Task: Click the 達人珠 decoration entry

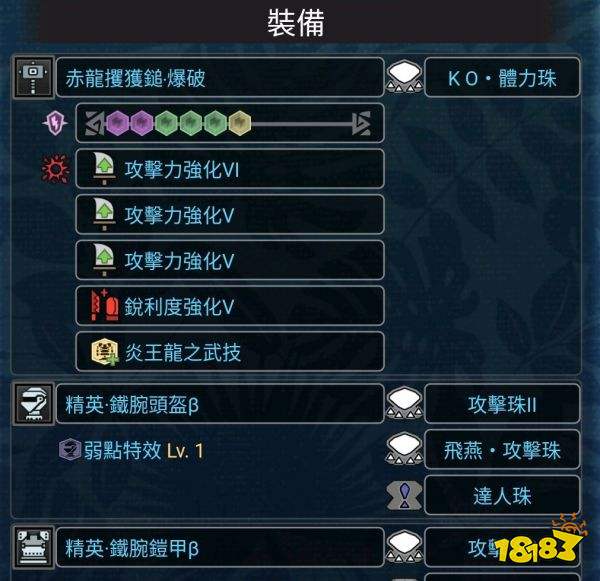Action: (502, 495)
